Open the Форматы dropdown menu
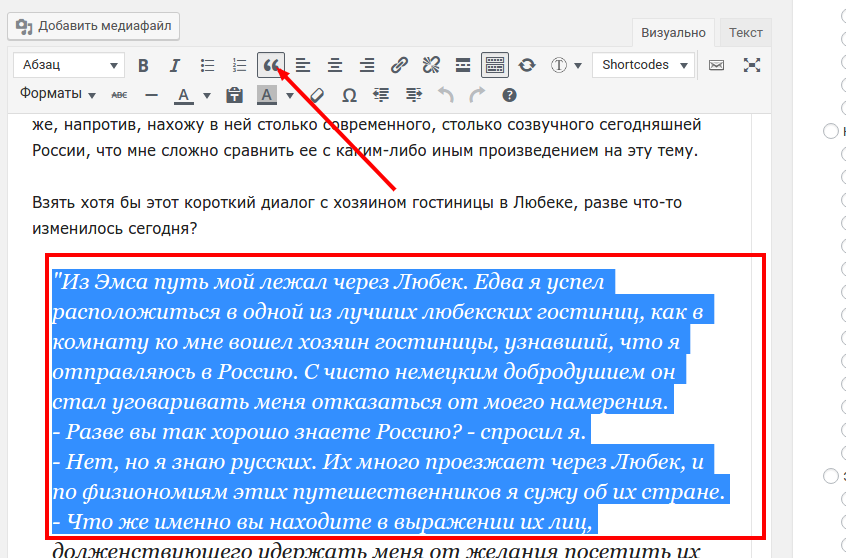Image resolution: width=846 pixels, height=558 pixels. pyautogui.click(x=57, y=94)
